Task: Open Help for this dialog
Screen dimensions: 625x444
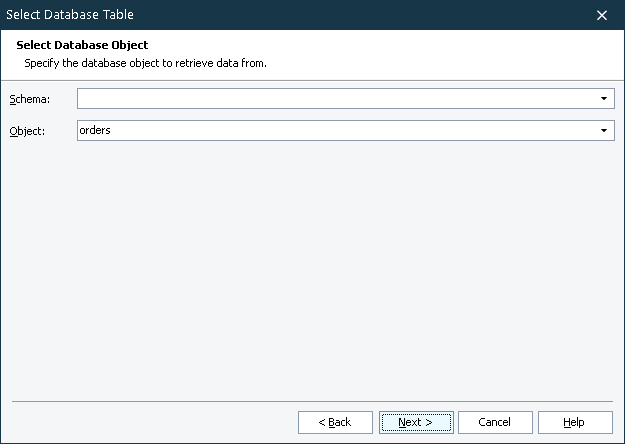Action: 575,422
